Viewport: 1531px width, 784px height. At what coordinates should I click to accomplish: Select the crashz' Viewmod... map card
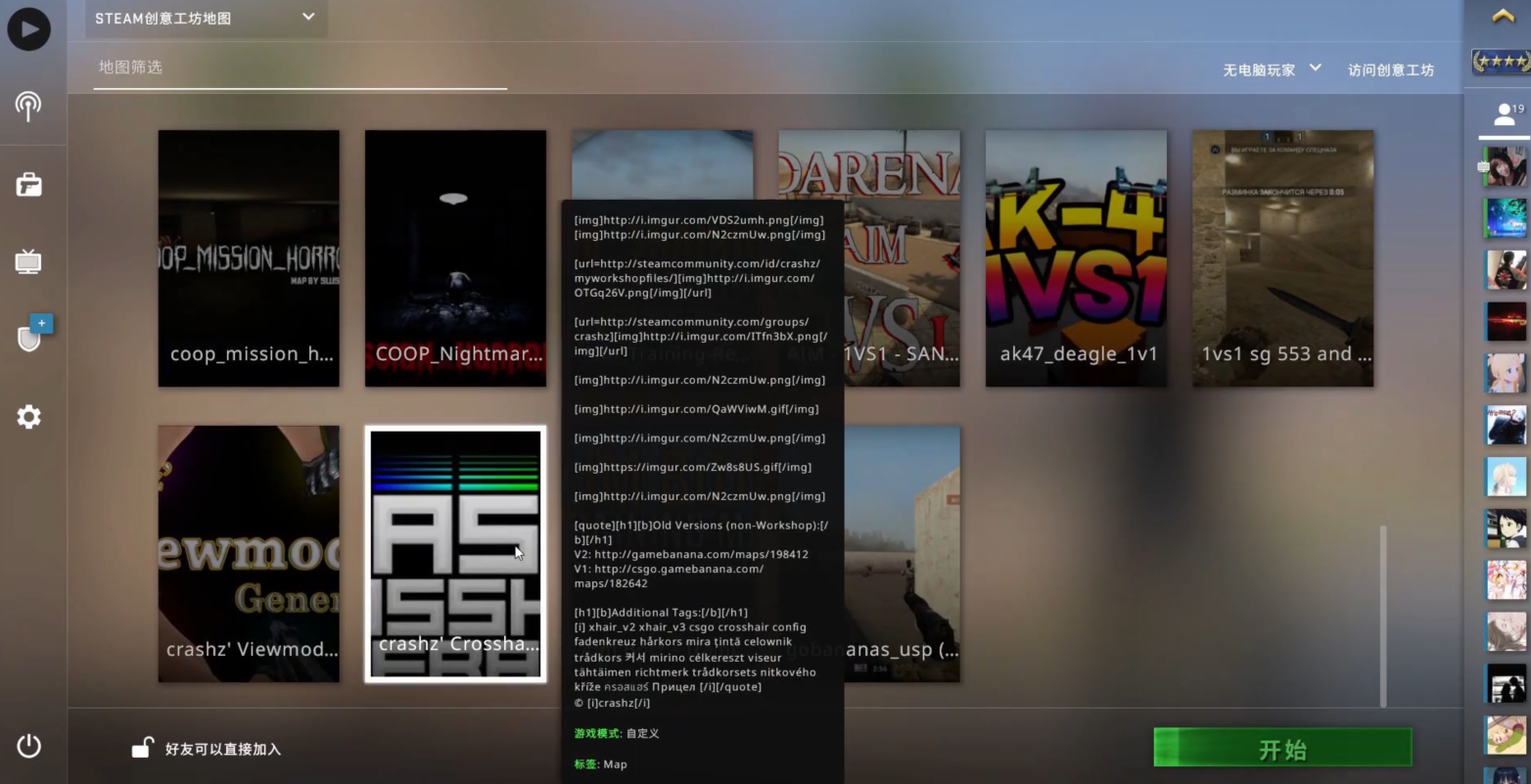[249, 554]
